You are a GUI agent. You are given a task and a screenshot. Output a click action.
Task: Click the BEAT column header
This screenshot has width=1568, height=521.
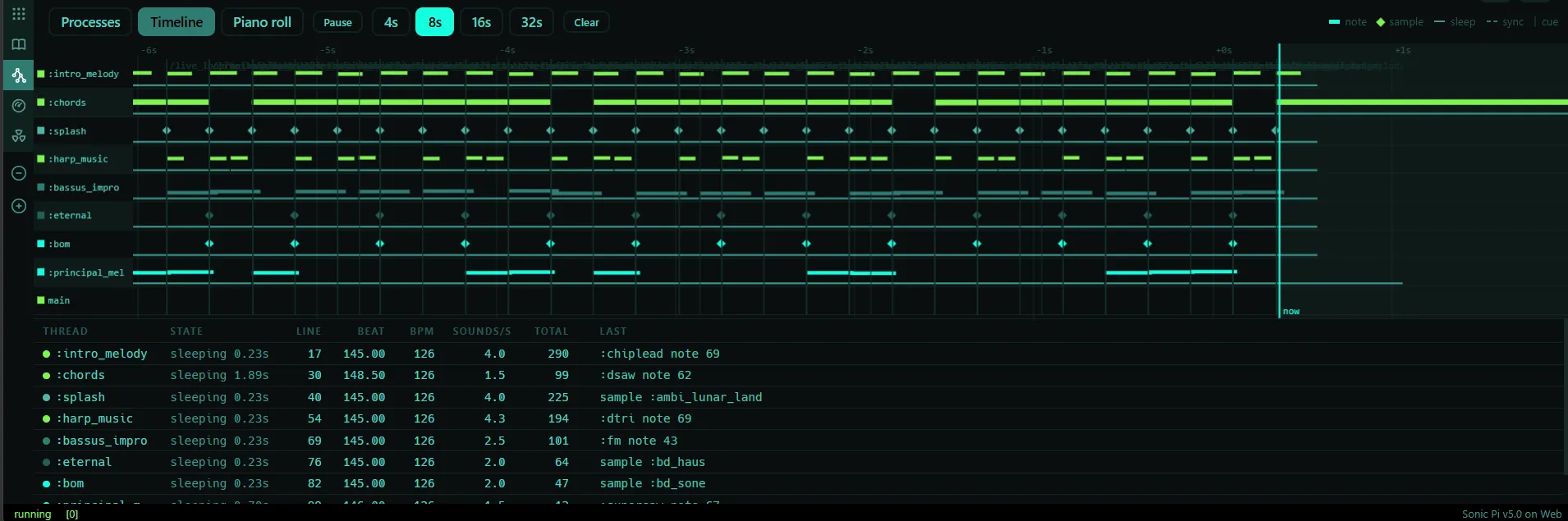point(371,331)
